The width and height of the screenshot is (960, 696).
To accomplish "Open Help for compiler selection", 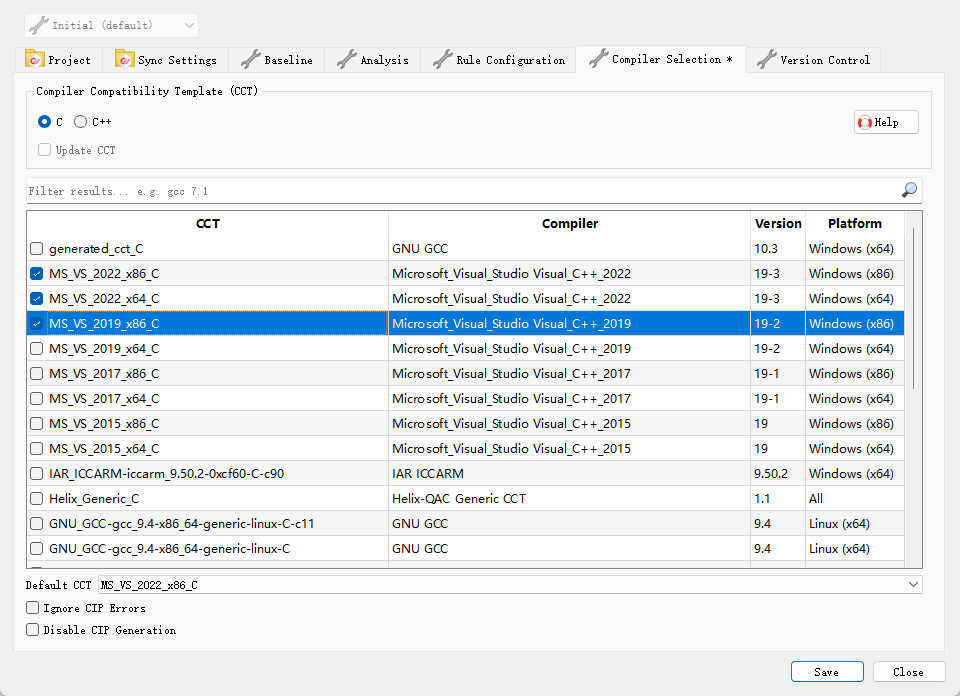I will (x=887, y=122).
